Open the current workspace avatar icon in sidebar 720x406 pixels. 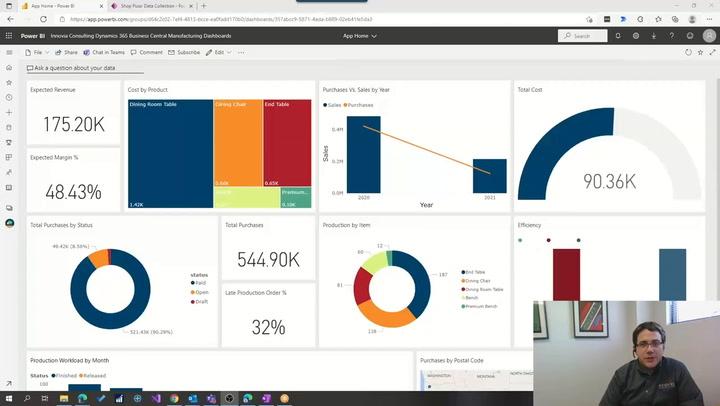coord(9,223)
